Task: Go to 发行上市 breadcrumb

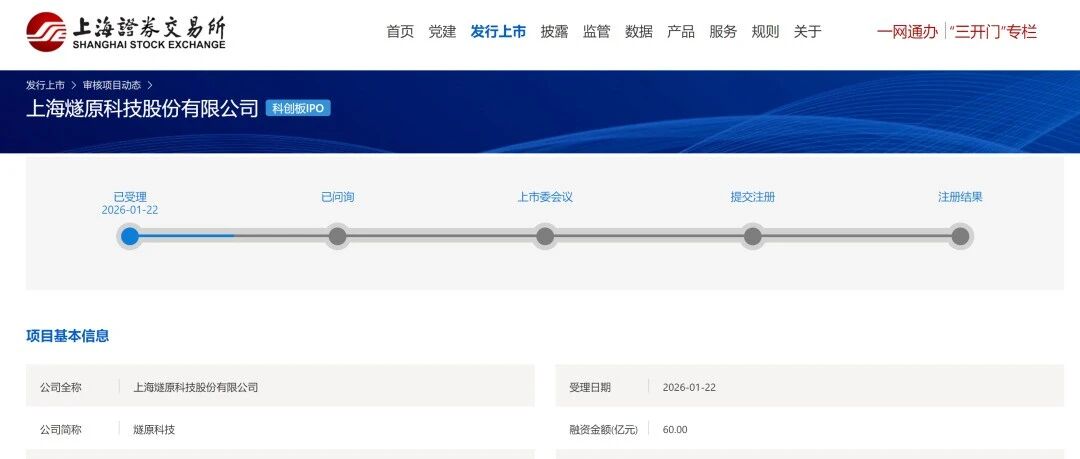Action: tap(45, 85)
